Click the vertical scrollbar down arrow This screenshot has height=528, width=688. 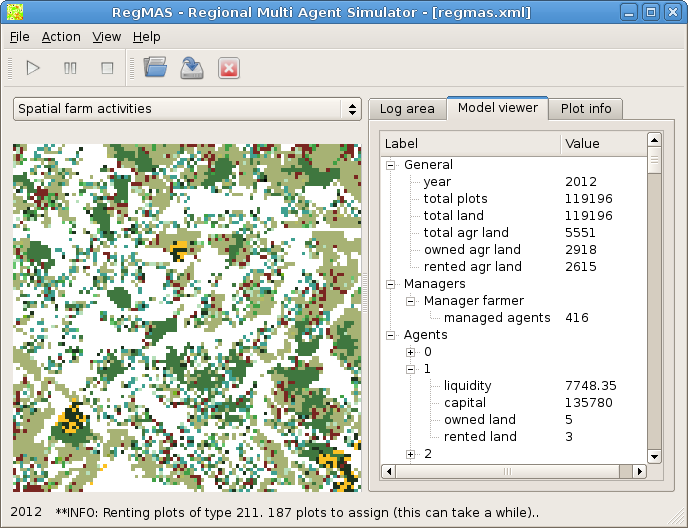point(654,456)
